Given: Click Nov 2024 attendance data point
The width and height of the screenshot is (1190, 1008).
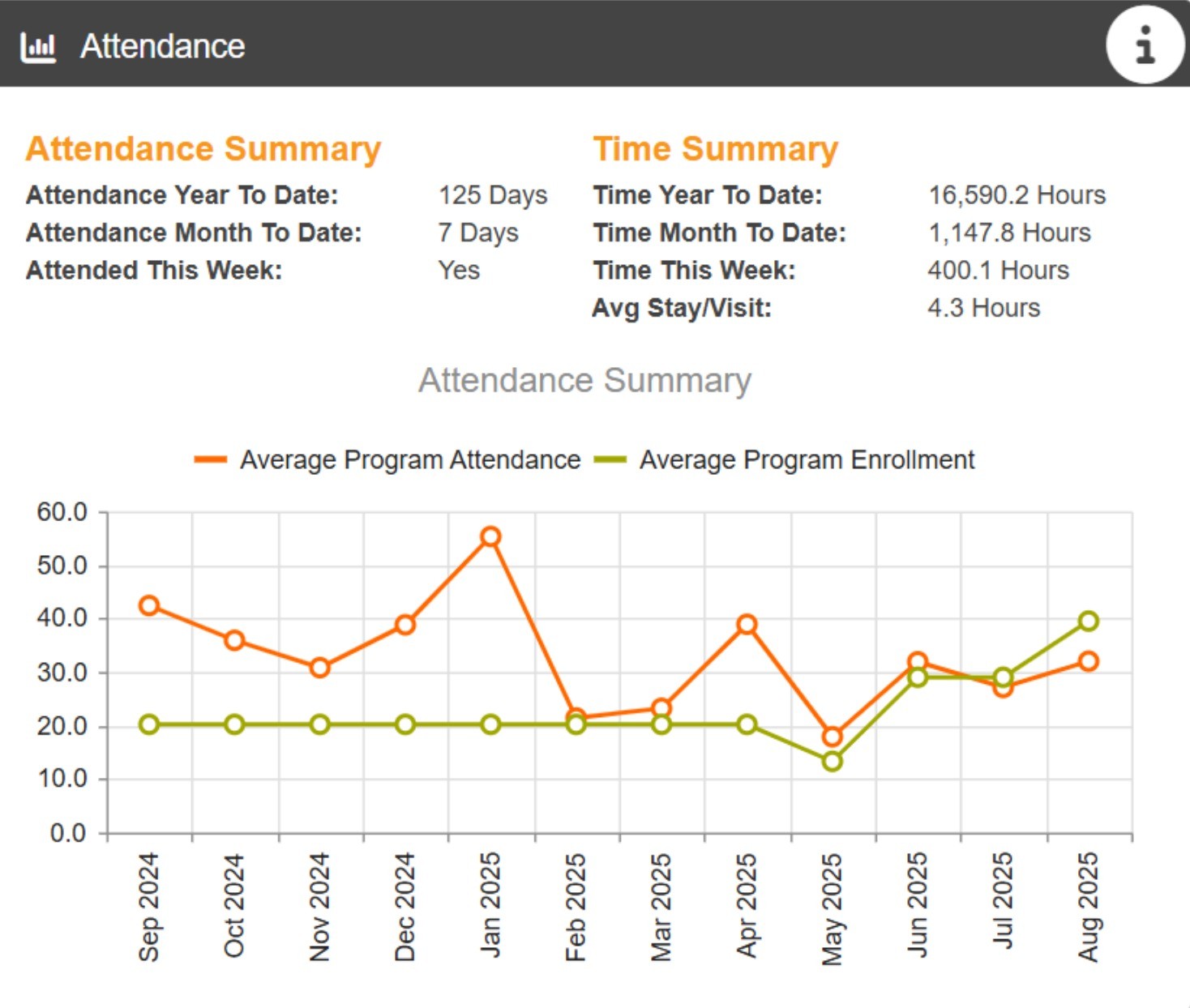Looking at the screenshot, I should tap(319, 668).
